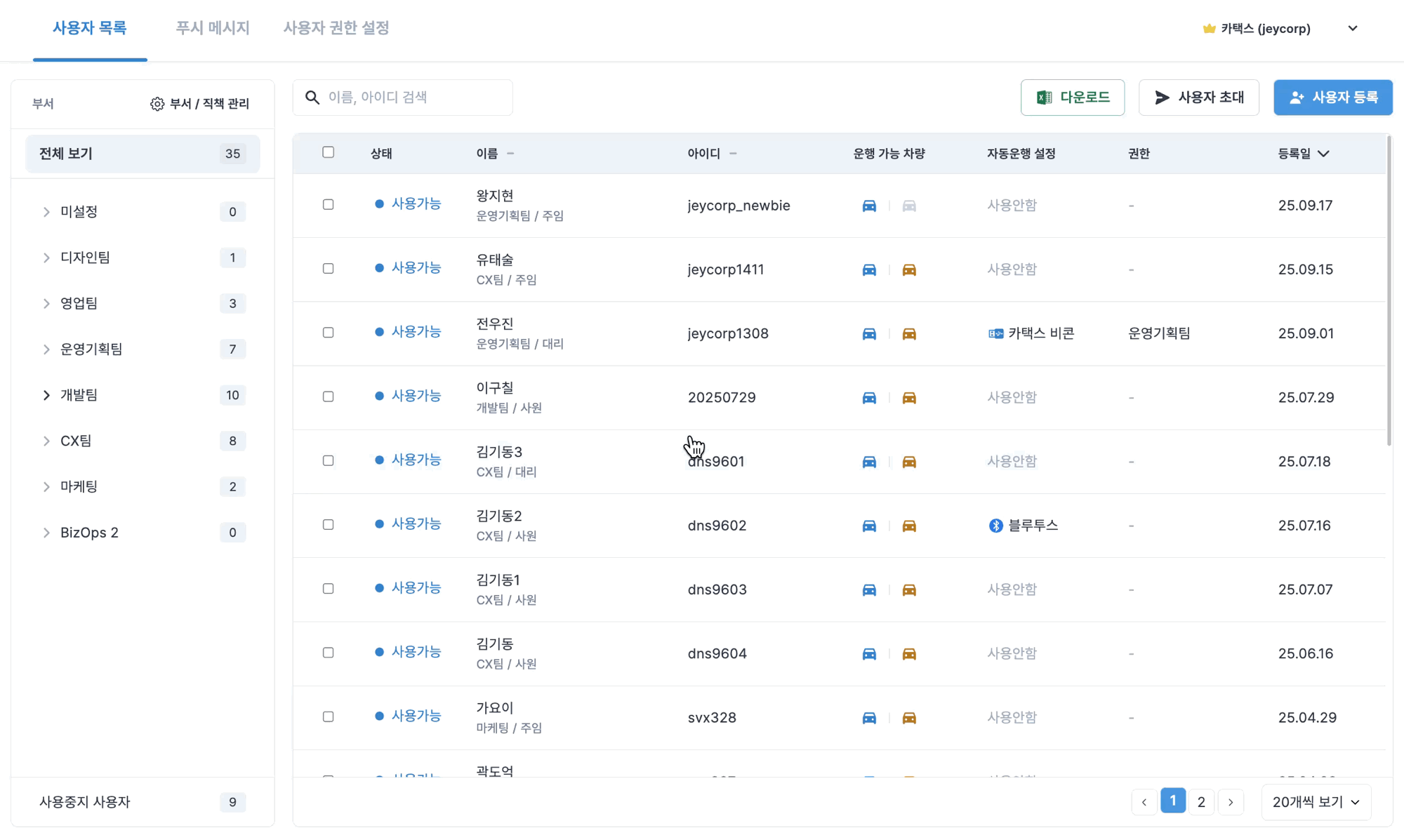
Task: Click the orange car icon in 유태술's row
Action: (909, 269)
